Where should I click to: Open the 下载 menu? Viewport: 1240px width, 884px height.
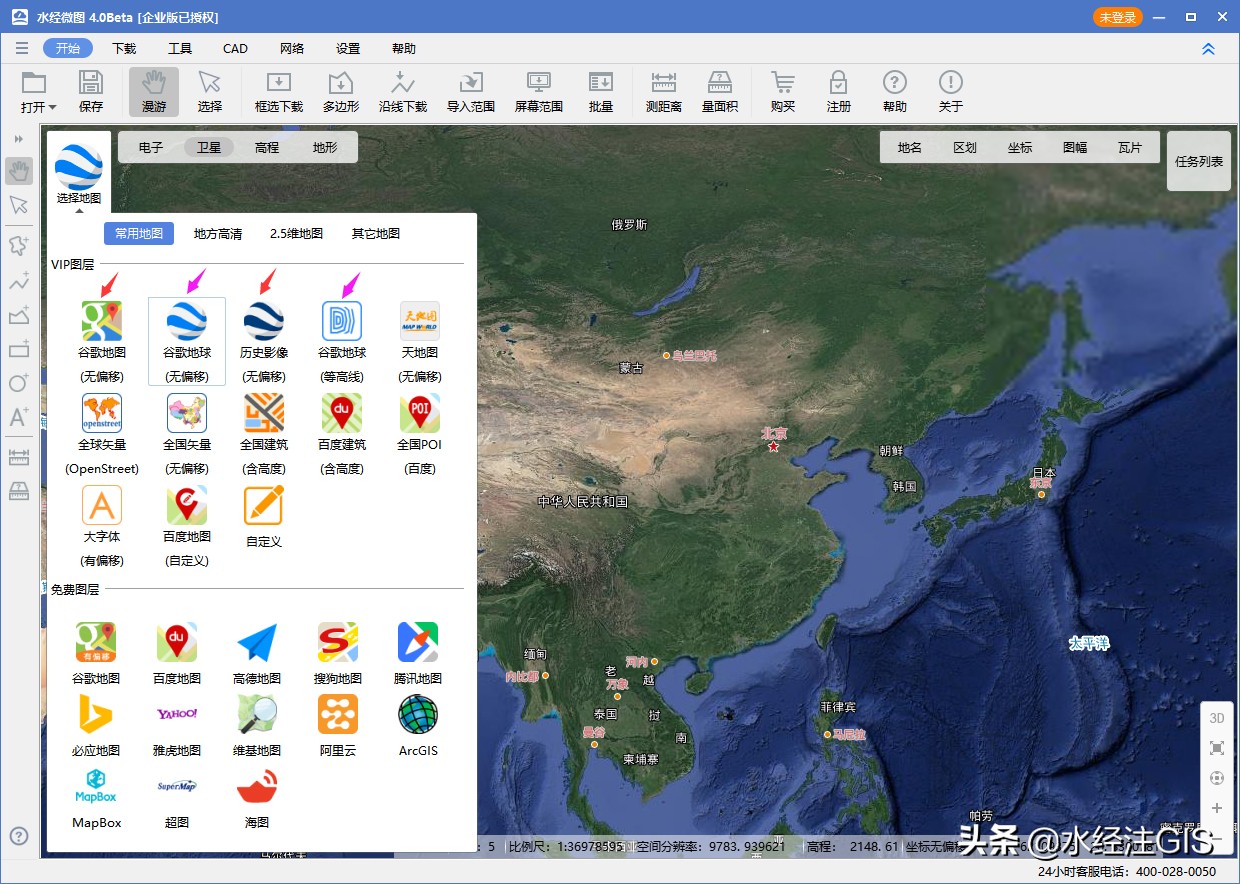[x=124, y=48]
